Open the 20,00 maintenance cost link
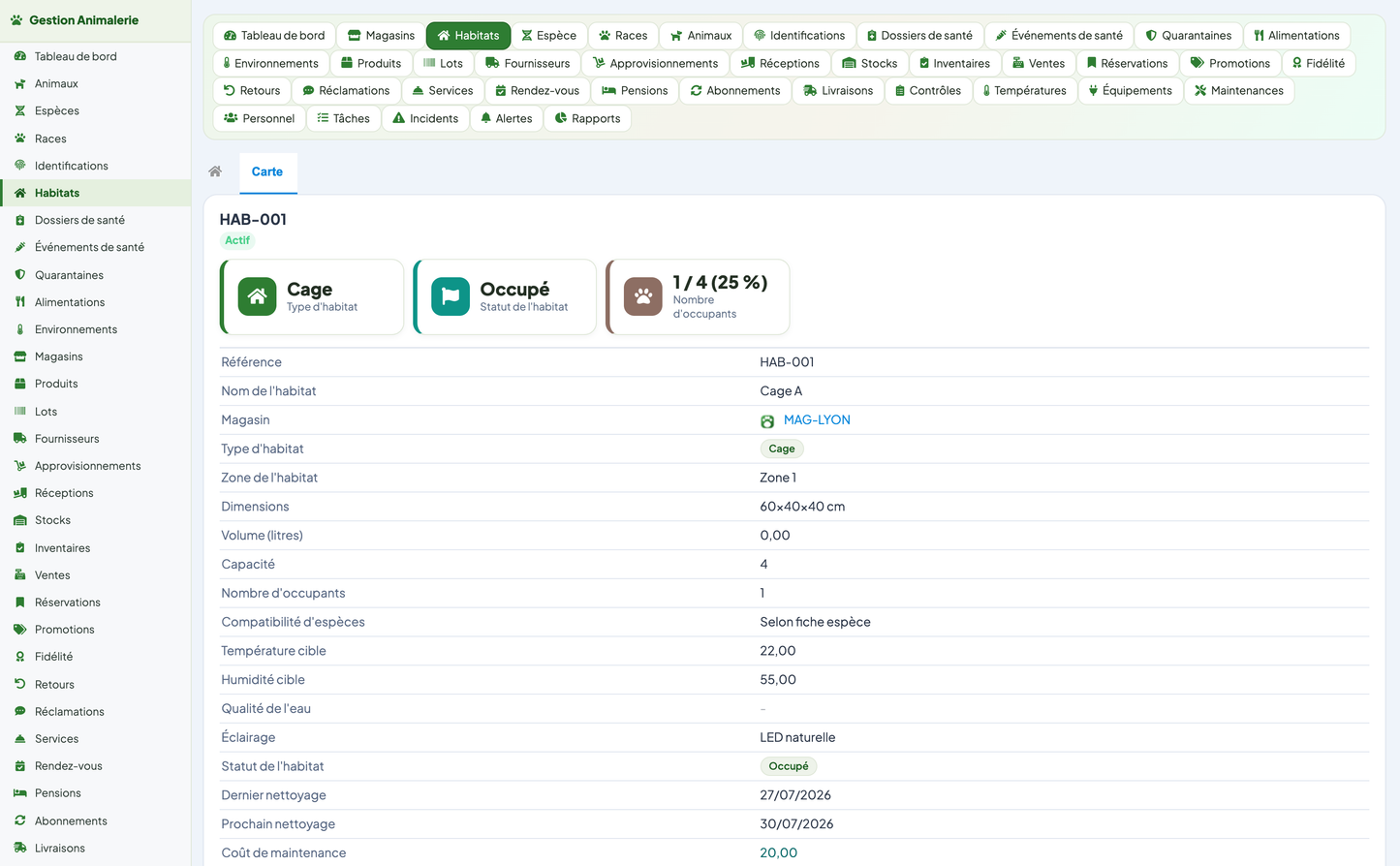1400x866 pixels. (779, 852)
